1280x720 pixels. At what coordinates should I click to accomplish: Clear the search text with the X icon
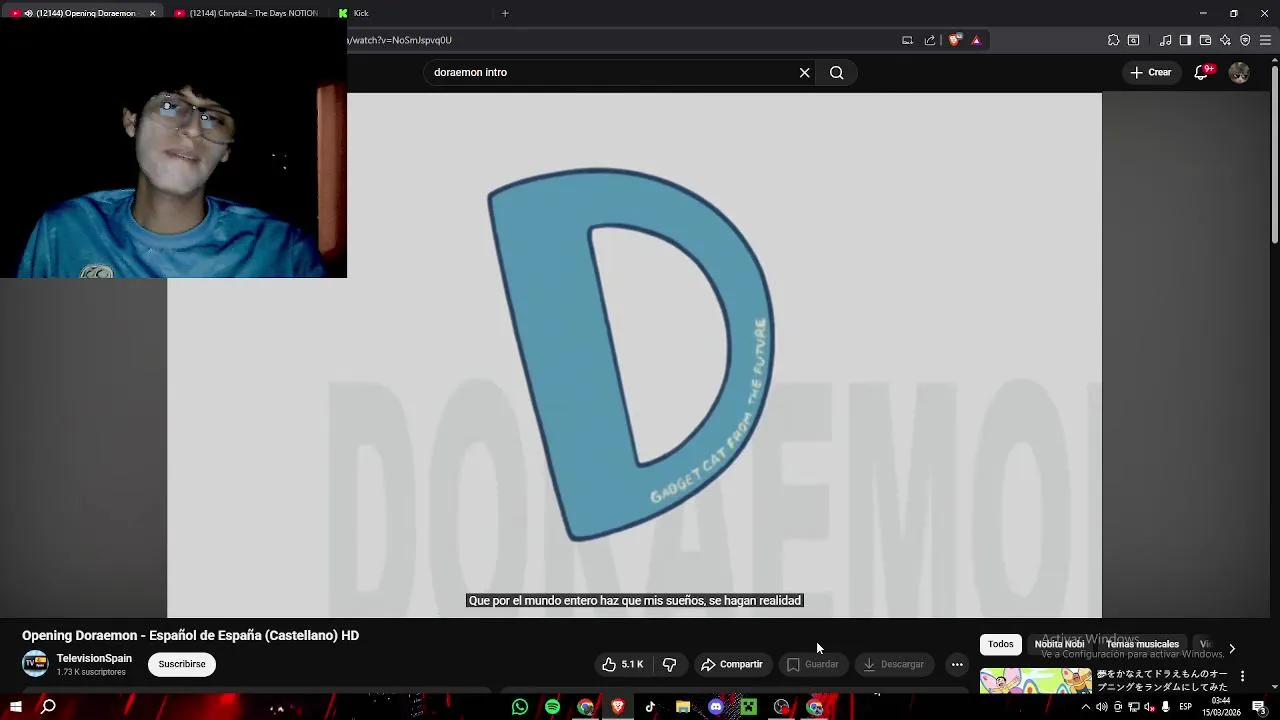click(x=804, y=72)
